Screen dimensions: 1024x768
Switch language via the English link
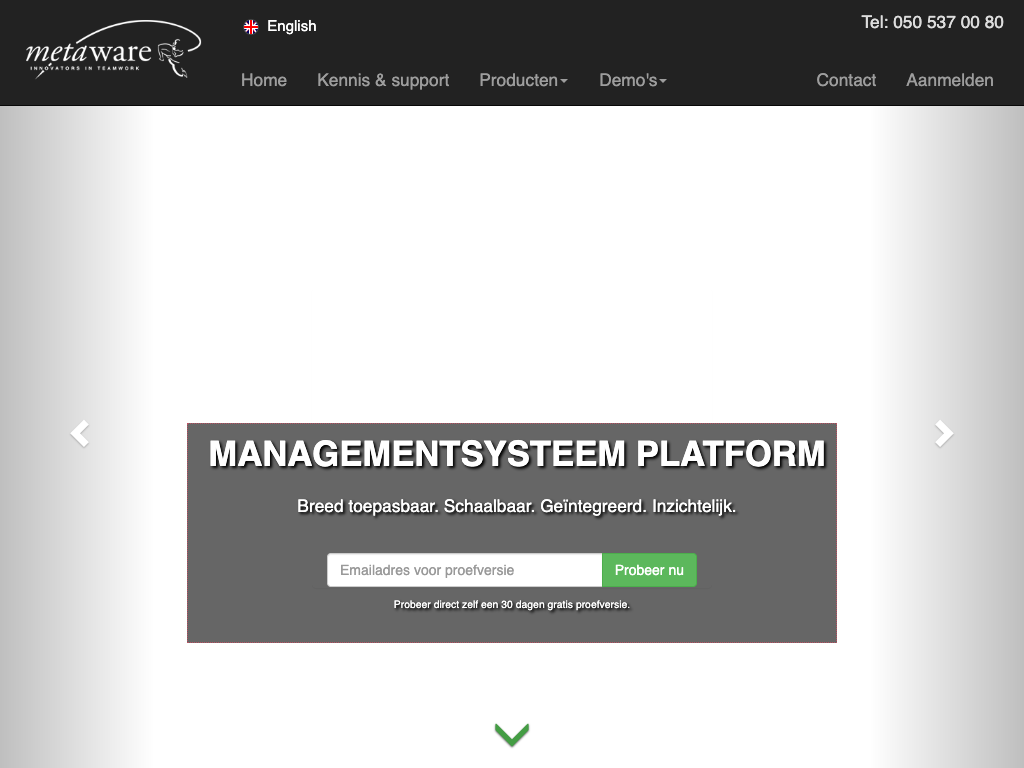[x=291, y=27]
